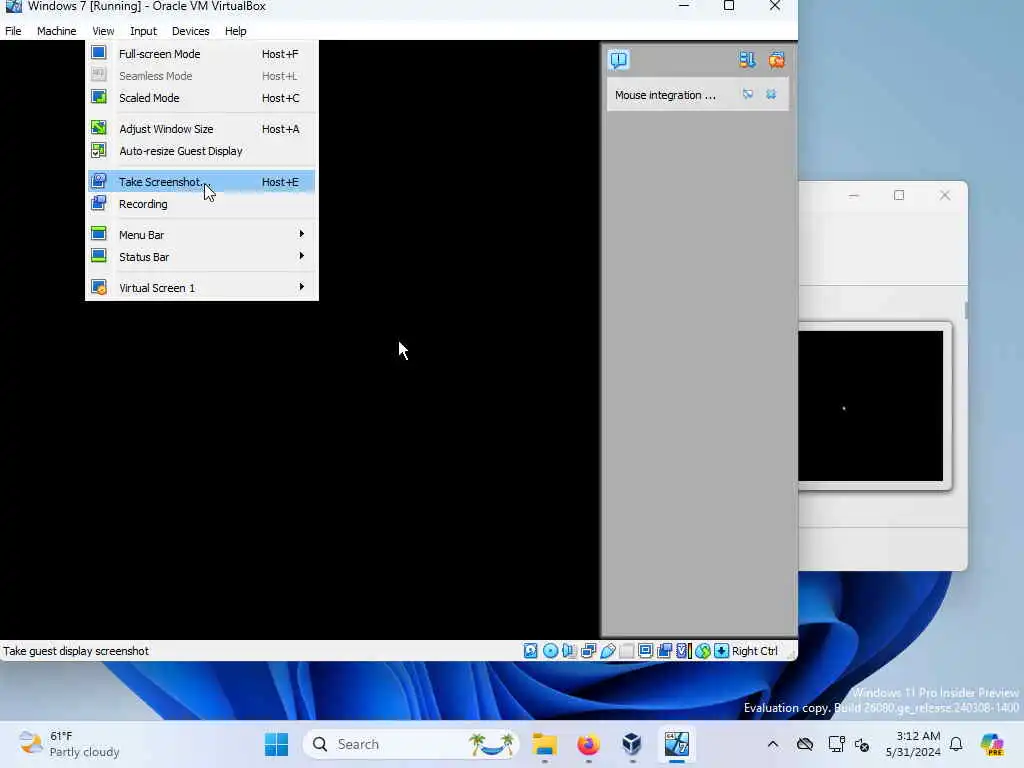Open Firefox from the taskbar
Image resolution: width=1024 pixels, height=768 pixels.
(588, 744)
